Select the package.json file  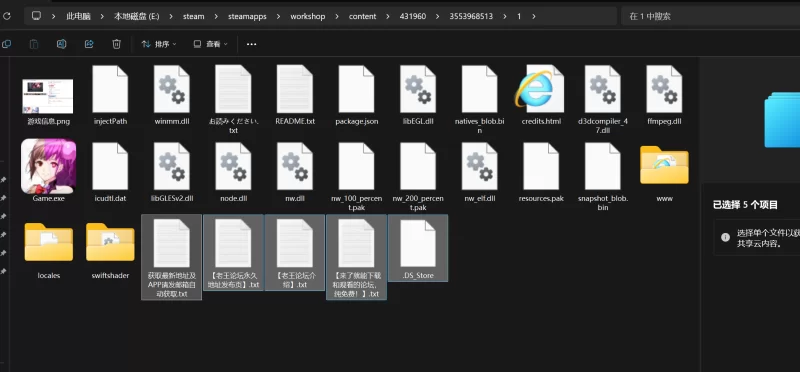pos(357,96)
